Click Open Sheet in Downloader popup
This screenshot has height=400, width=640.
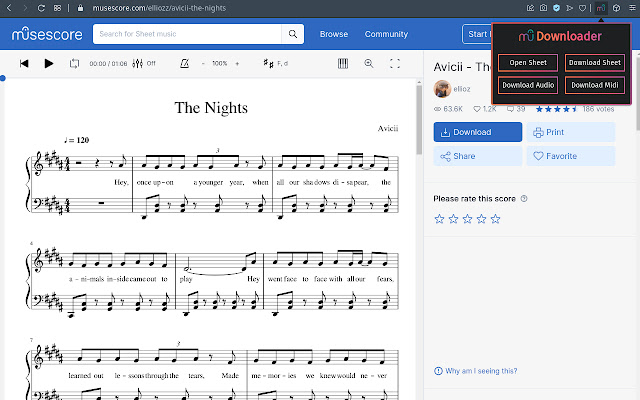(x=528, y=62)
